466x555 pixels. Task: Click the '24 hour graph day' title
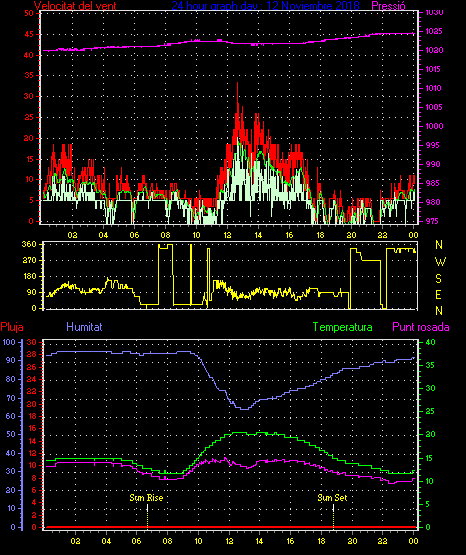pyautogui.click(x=265, y=6)
